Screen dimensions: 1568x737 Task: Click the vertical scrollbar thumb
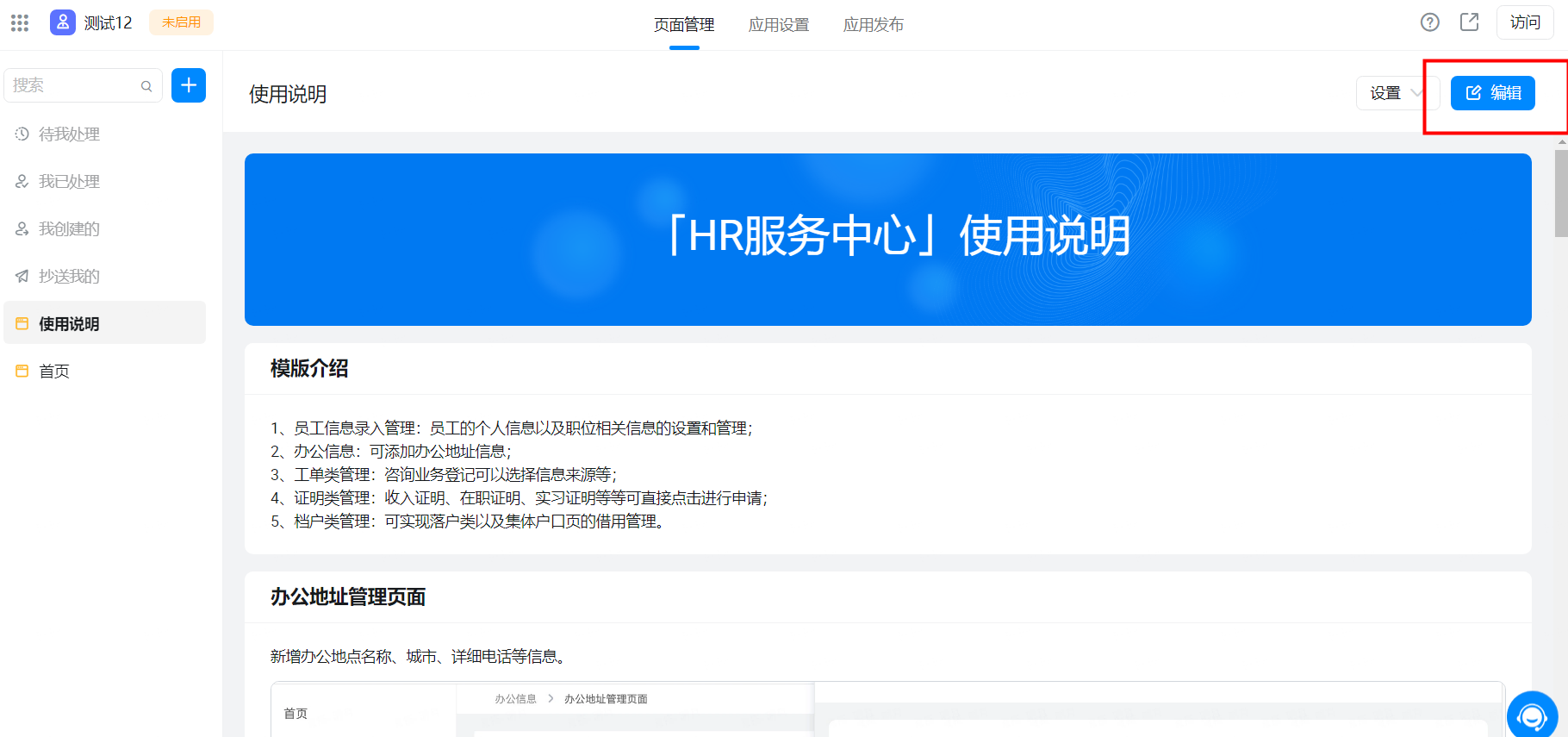[x=1561, y=193]
